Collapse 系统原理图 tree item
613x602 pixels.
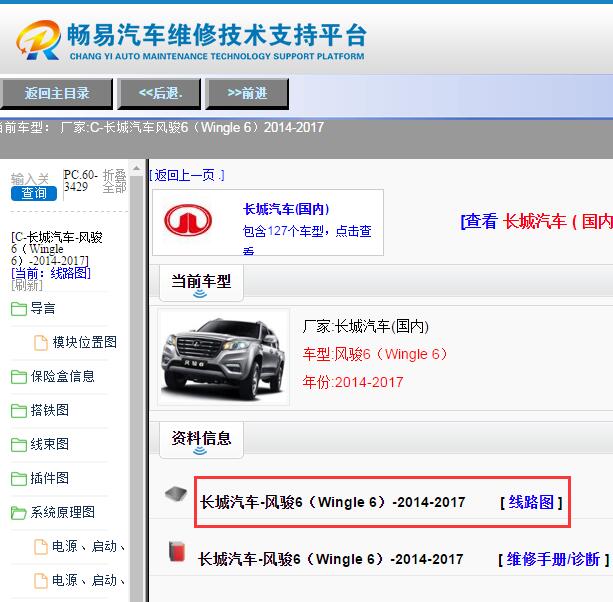(63, 512)
